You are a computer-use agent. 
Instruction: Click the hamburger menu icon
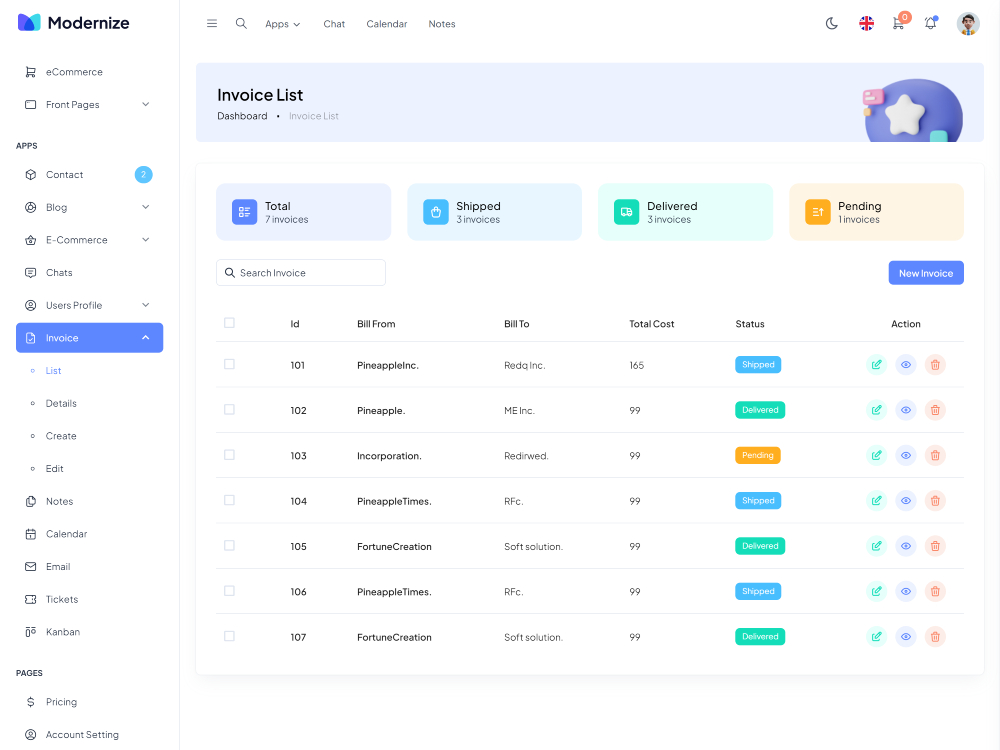point(212,24)
